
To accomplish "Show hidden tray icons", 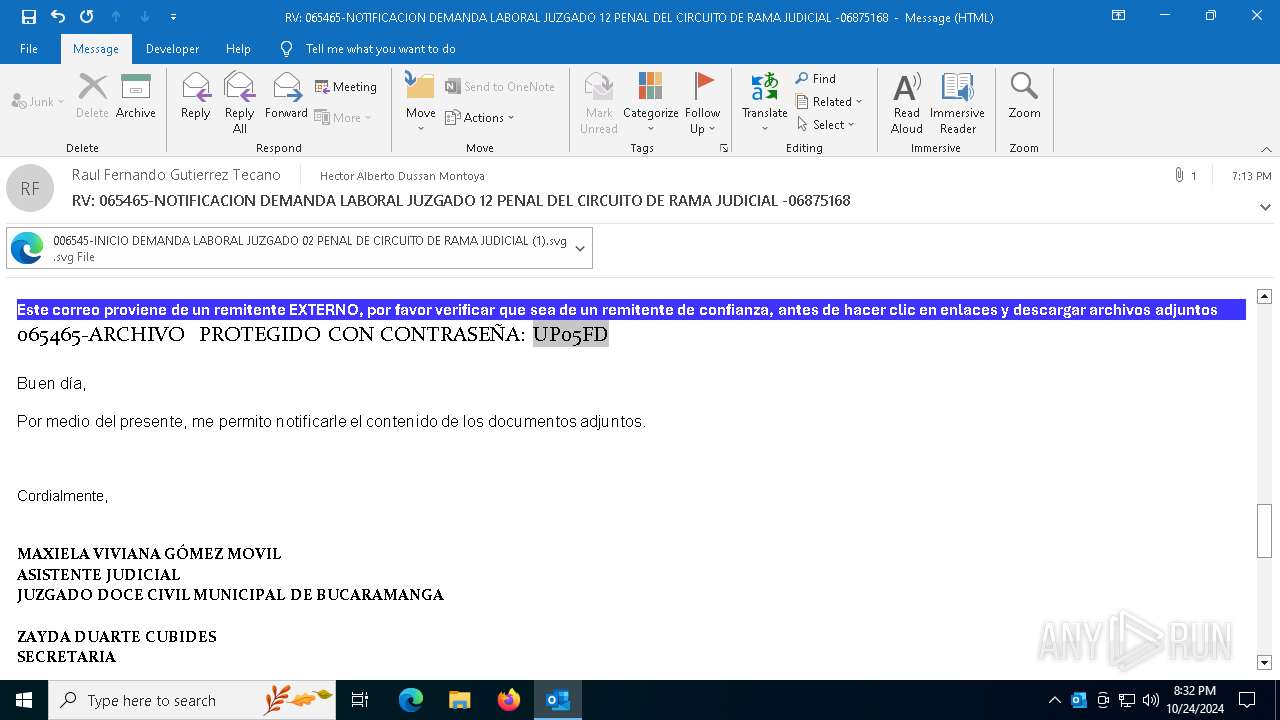I will (1054, 700).
